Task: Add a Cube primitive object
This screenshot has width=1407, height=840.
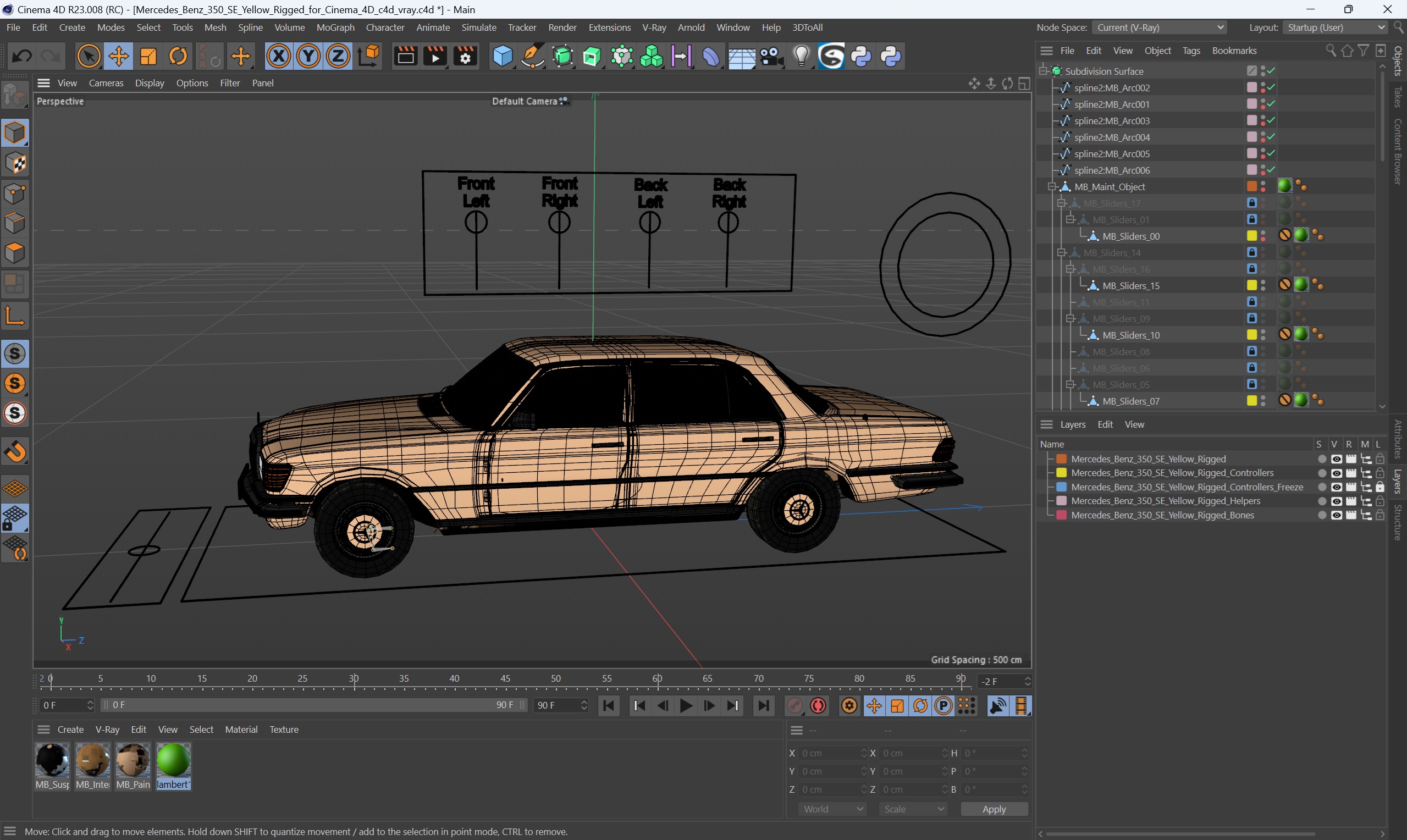Action: [503, 56]
